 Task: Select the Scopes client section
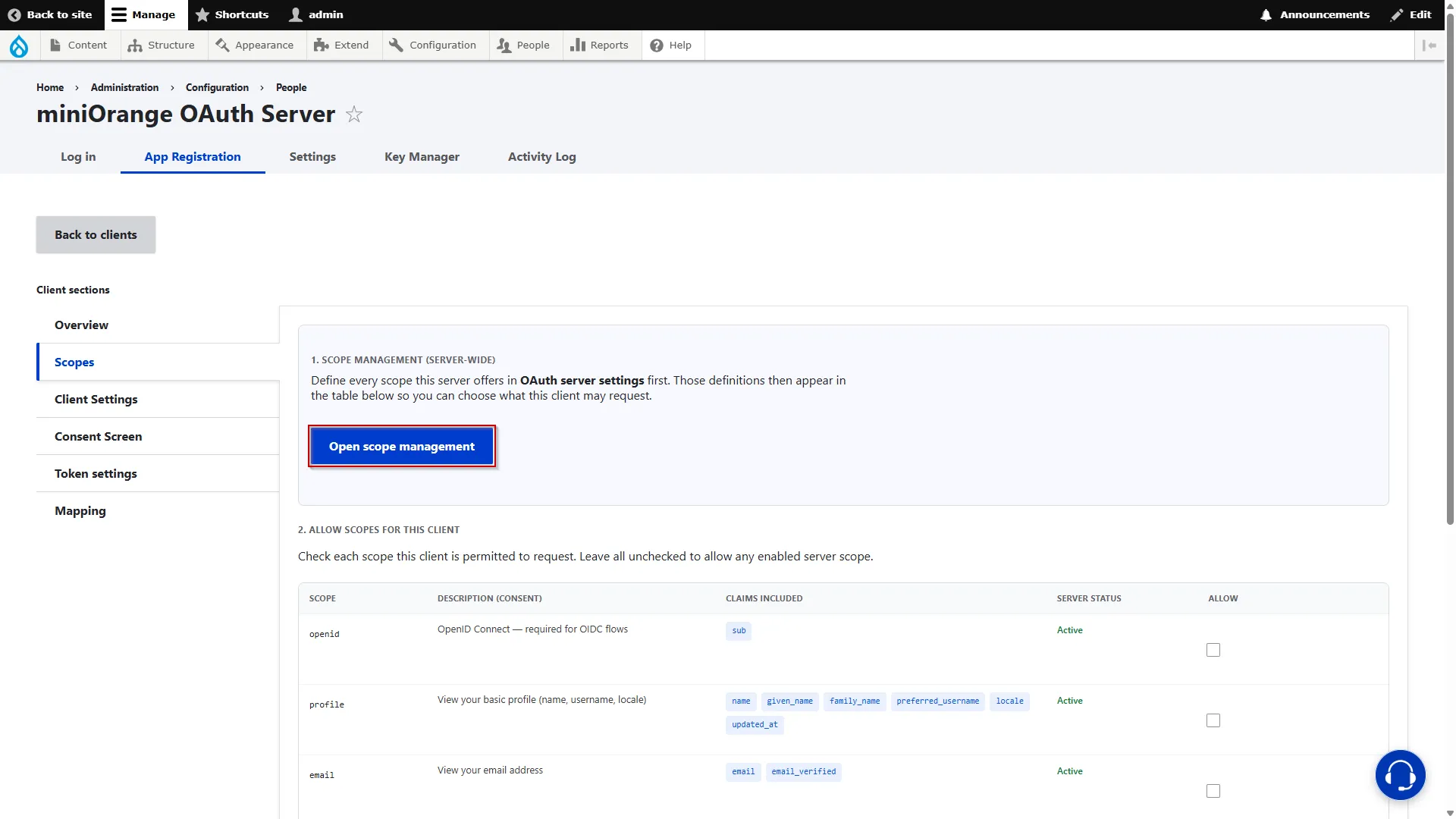[x=158, y=362]
